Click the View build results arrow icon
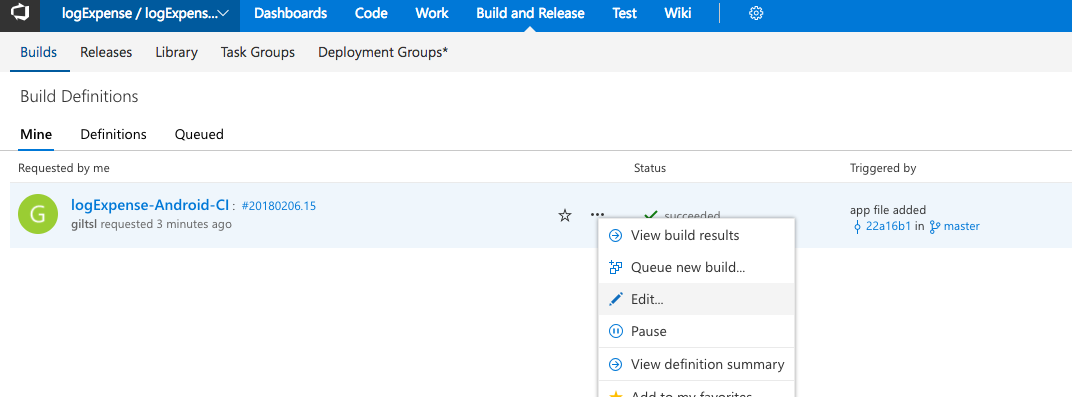Screen dimensions: 1072x397 (615, 236)
